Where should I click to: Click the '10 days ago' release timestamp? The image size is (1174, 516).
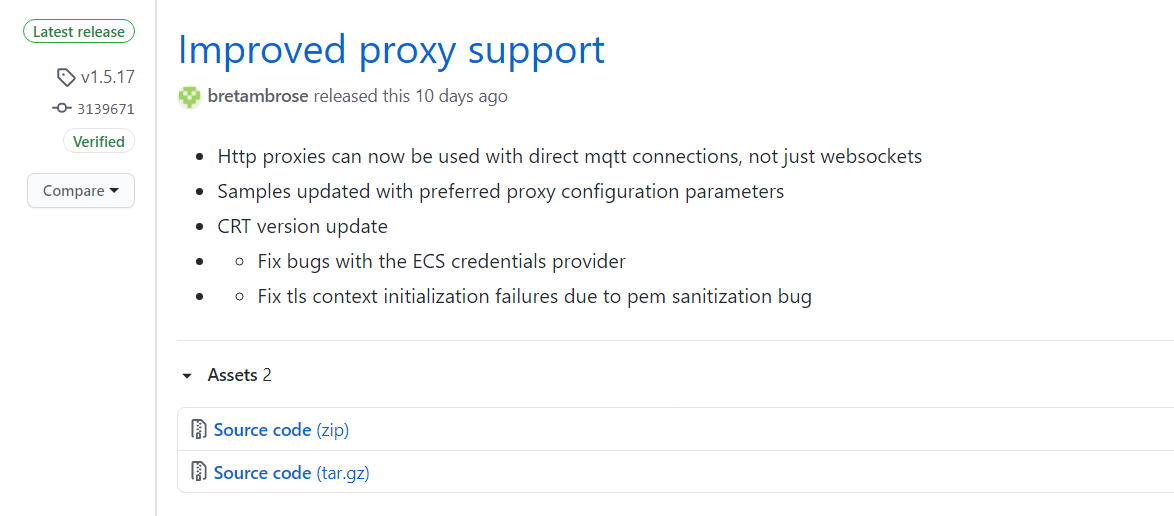click(x=463, y=96)
